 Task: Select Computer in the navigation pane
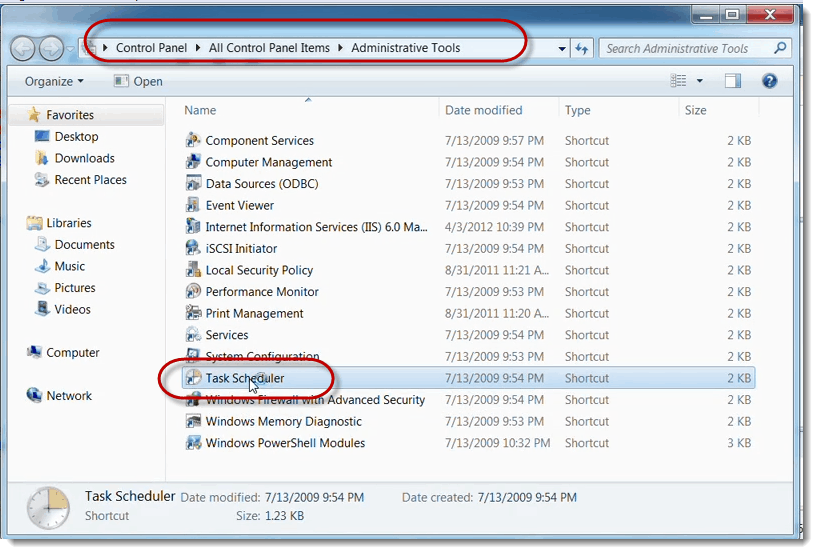tap(73, 353)
